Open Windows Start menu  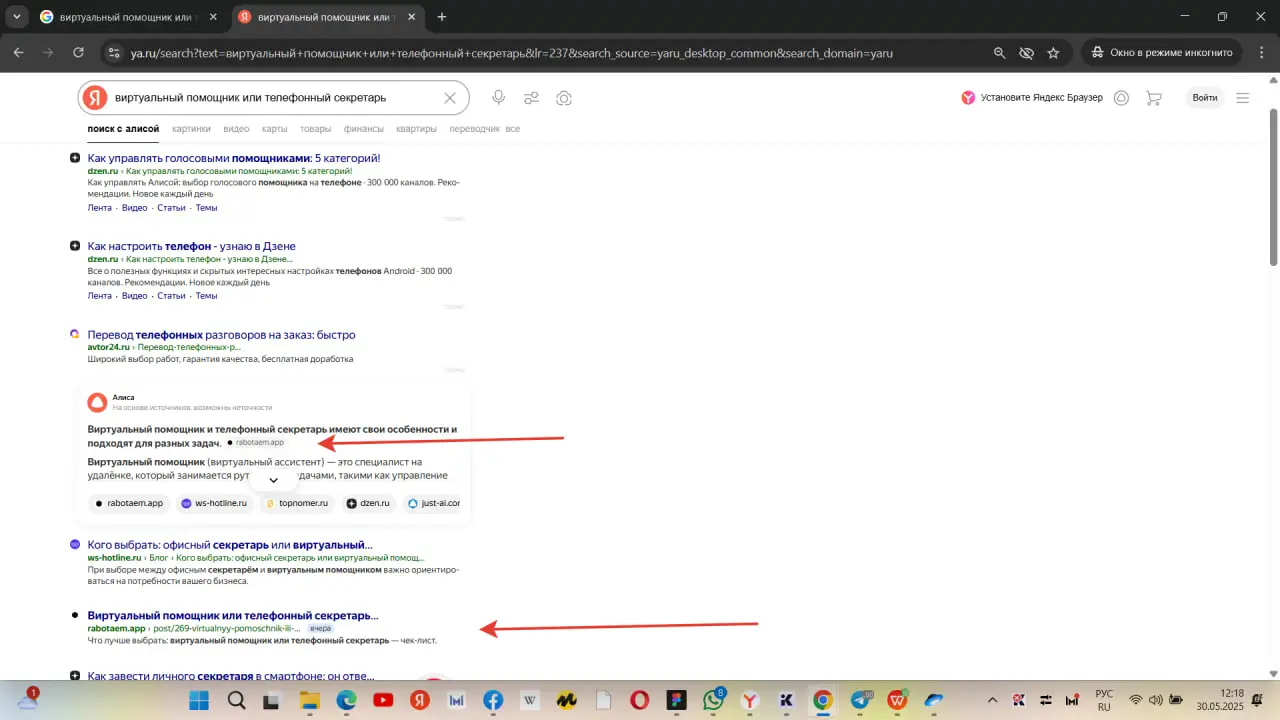click(199, 700)
